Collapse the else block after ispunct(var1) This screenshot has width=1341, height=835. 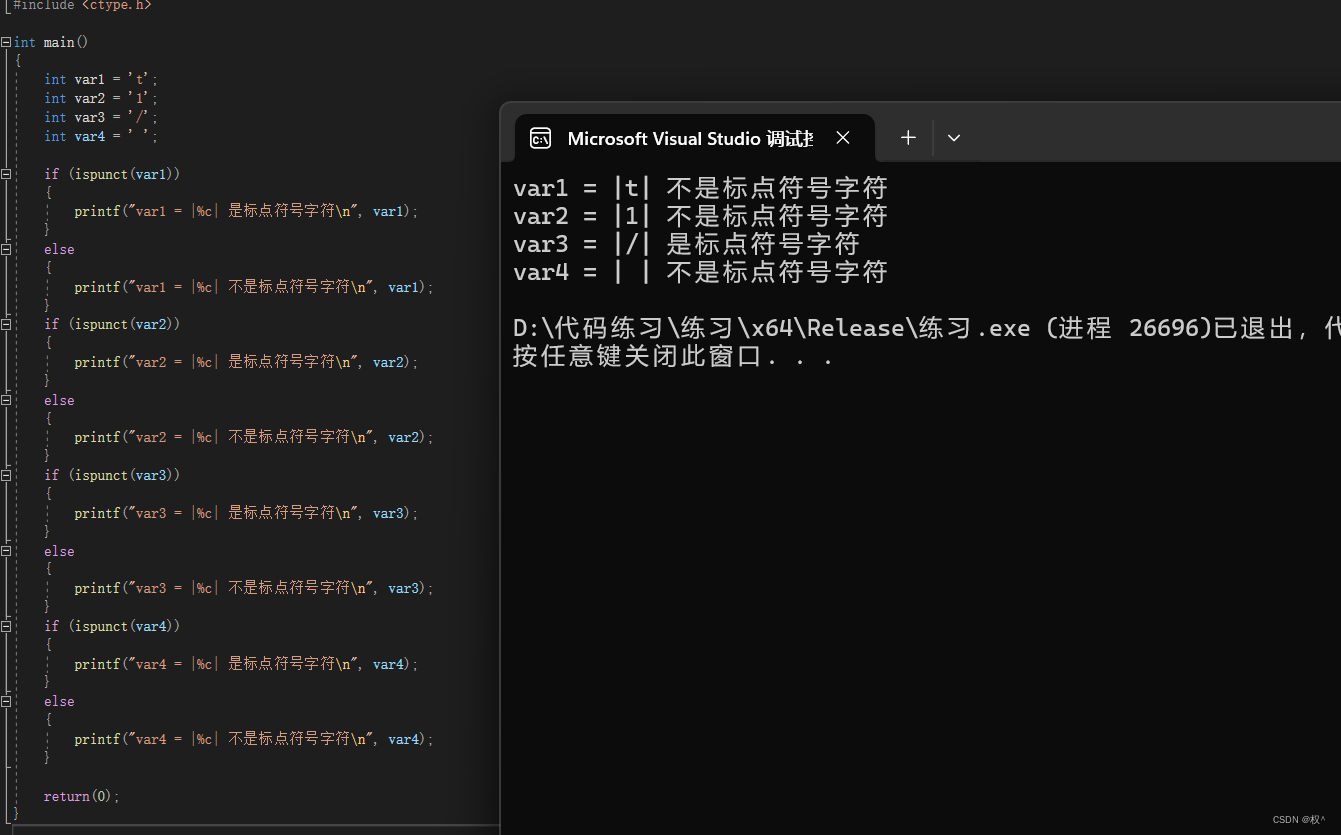coord(6,249)
